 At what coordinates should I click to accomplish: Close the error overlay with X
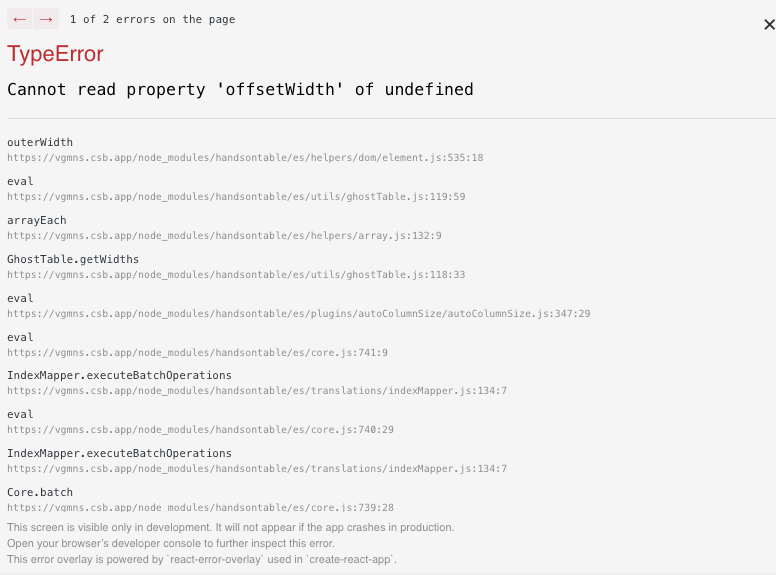click(769, 24)
